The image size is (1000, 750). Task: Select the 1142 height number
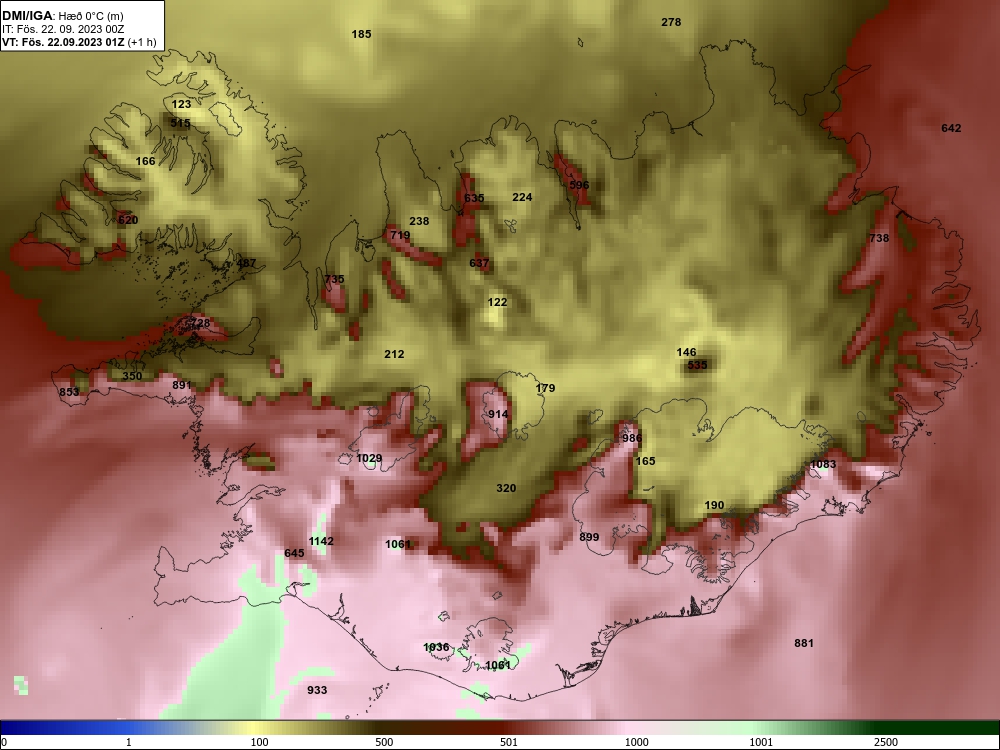321,541
